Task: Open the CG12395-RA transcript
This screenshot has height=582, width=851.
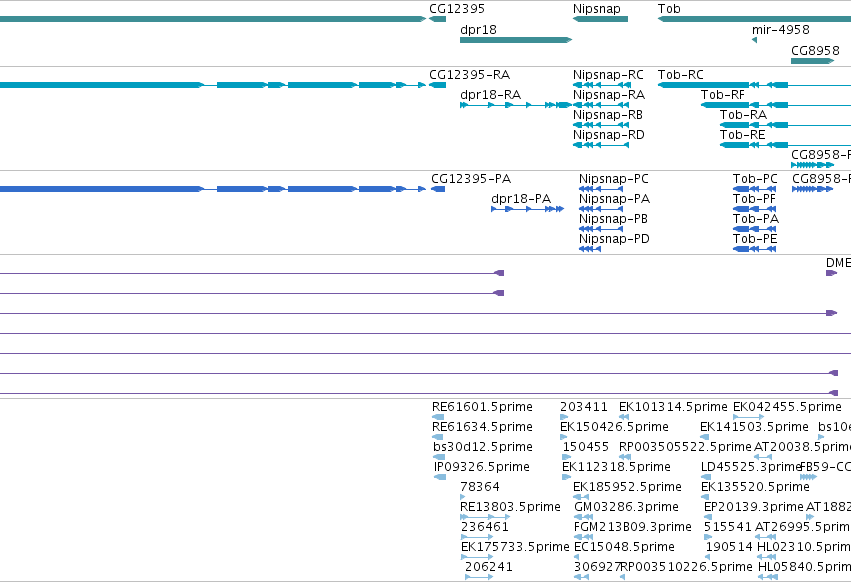Action: point(437,85)
